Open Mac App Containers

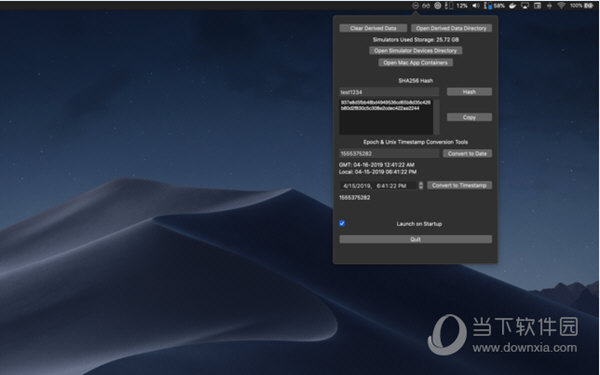pos(416,62)
